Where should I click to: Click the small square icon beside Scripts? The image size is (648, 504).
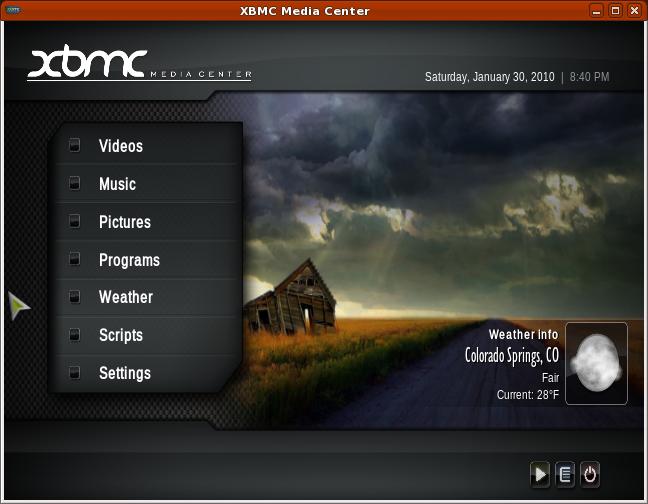coord(74,335)
